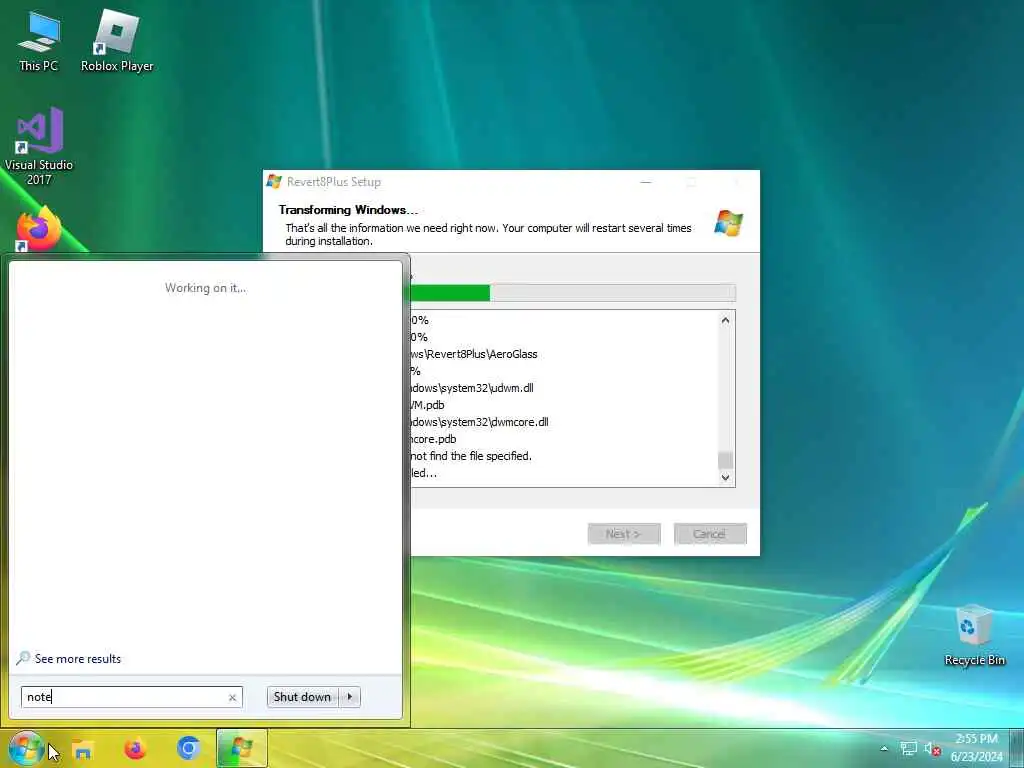Click the Windows flag logo in setup header
Image resolution: width=1024 pixels, height=768 pixels.
tap(728, 223)
